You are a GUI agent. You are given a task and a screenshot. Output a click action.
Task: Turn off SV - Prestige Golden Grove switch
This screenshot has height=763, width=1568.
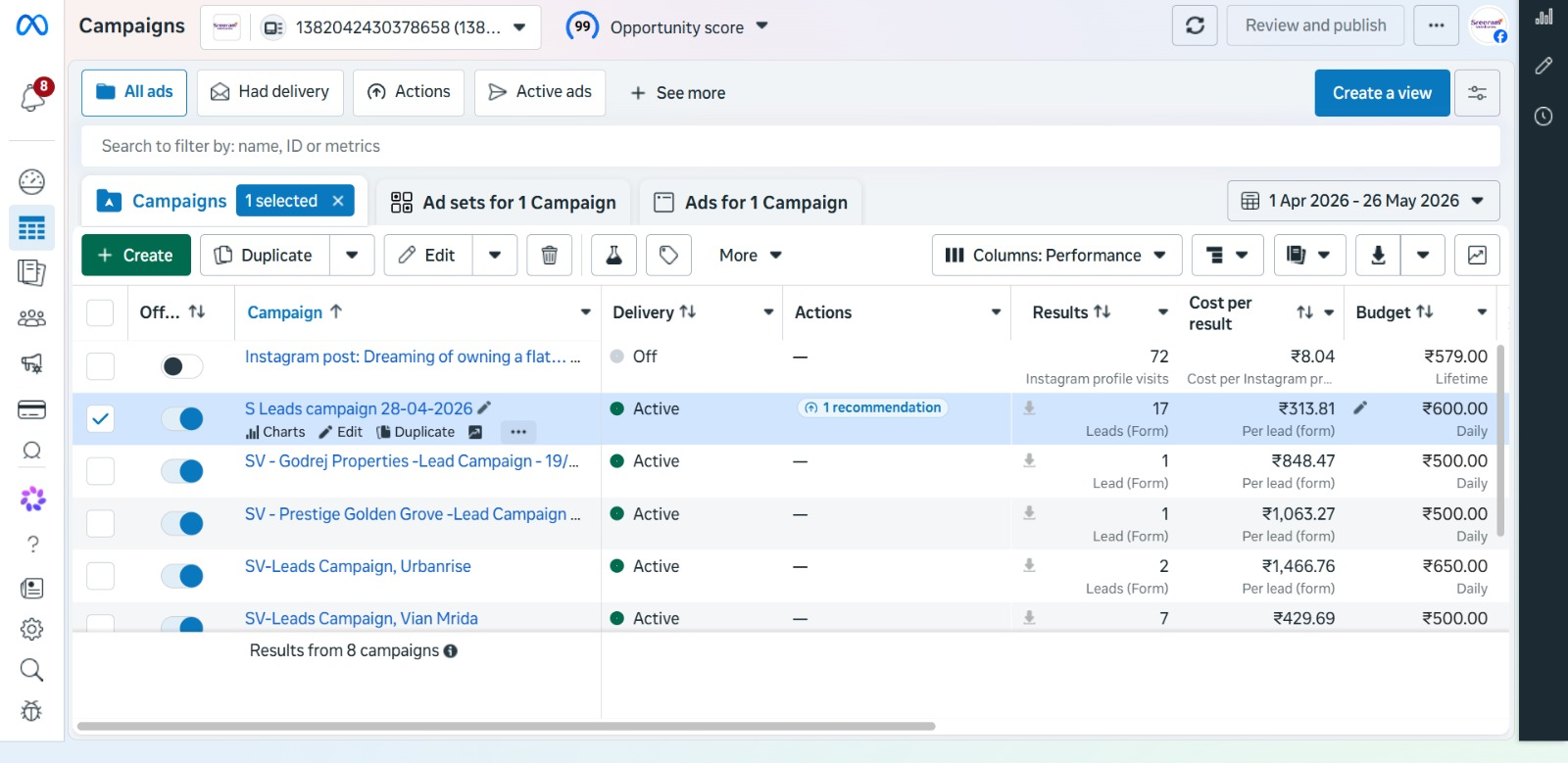tap(182, 524)
